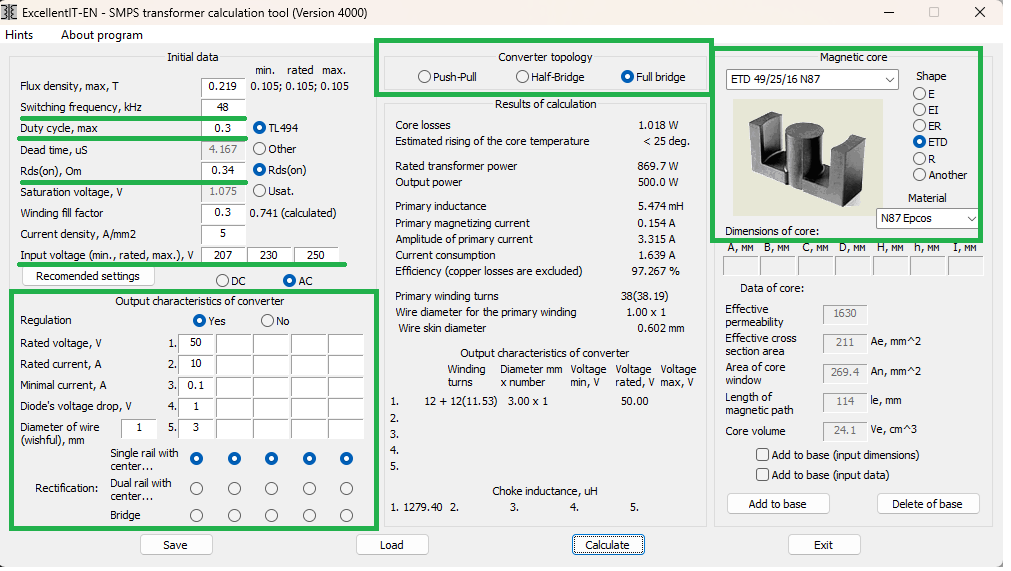The width and height of the screenshot is (1011, 571).
Task: Click the ETD magnetic core image
Action: coord(808,157)
